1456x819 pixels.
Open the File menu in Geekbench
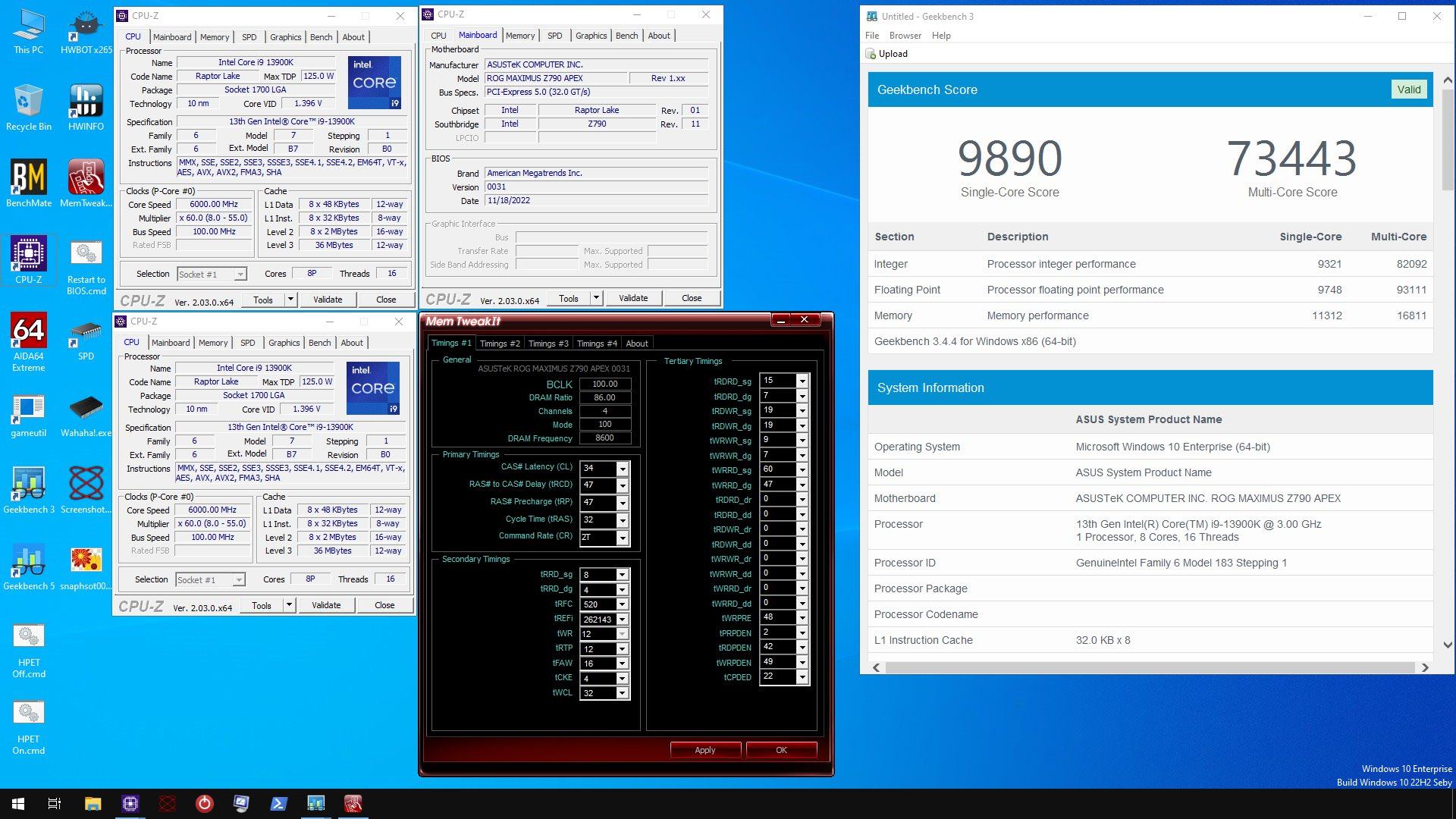(x=872, y=36)
